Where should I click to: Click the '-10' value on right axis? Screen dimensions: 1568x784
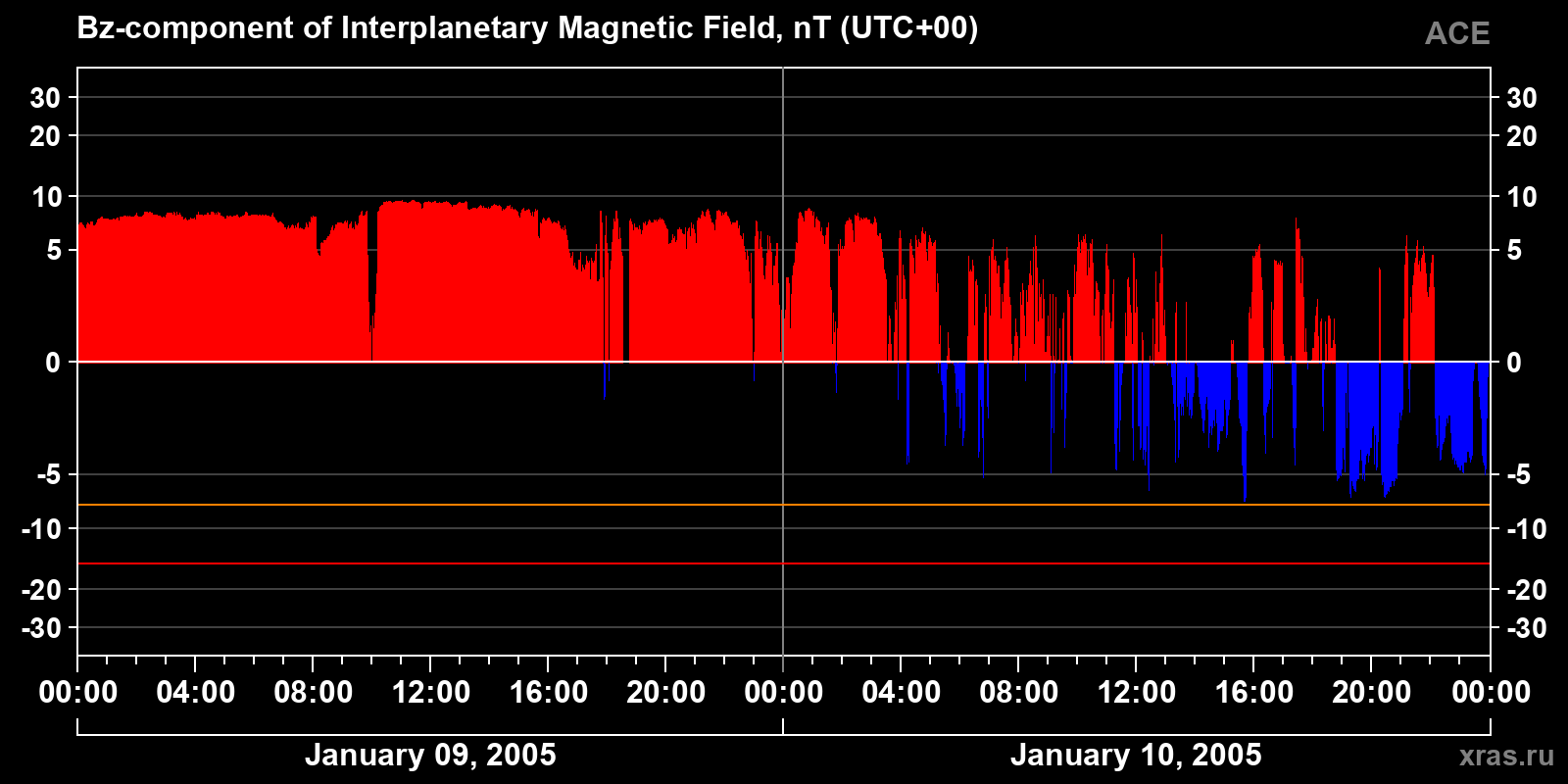(1526, 529)
